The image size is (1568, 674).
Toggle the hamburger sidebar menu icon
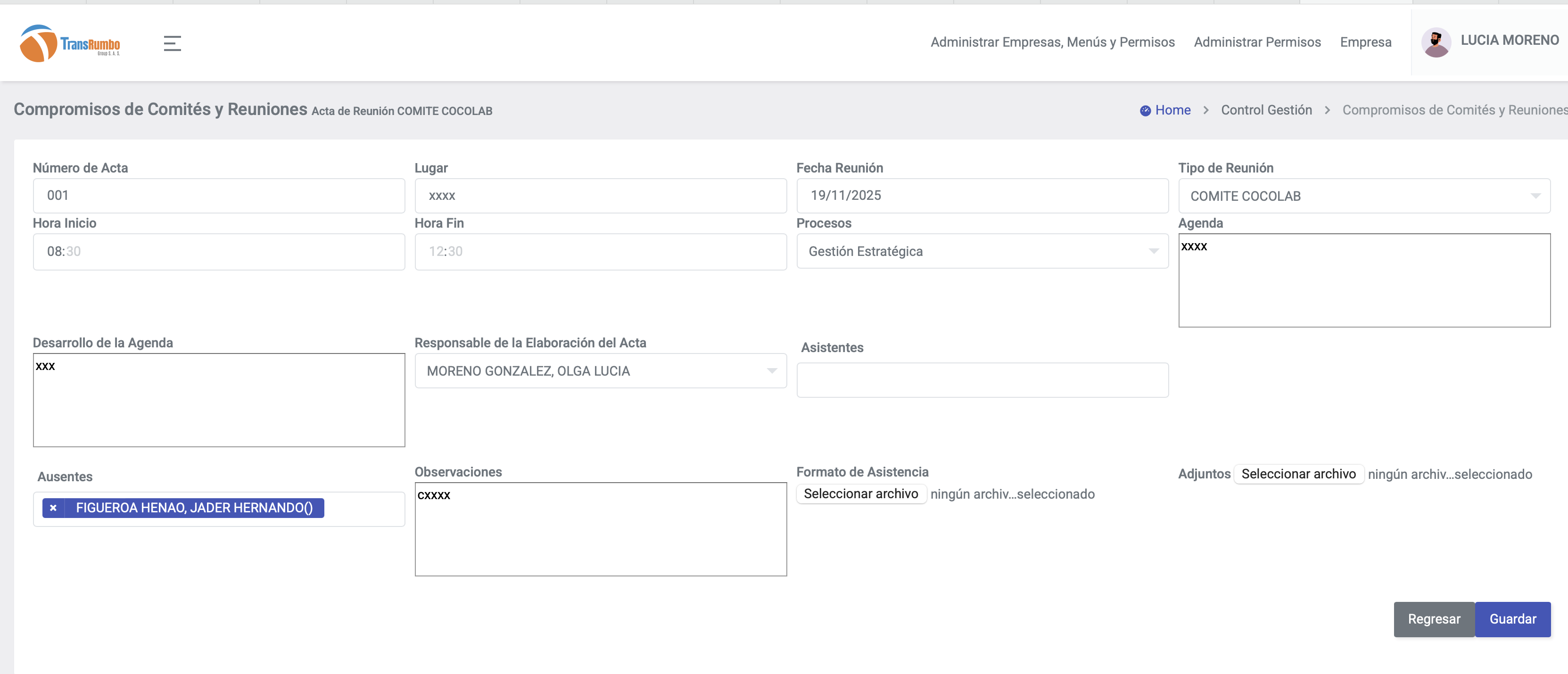click(x=172, y=43)
